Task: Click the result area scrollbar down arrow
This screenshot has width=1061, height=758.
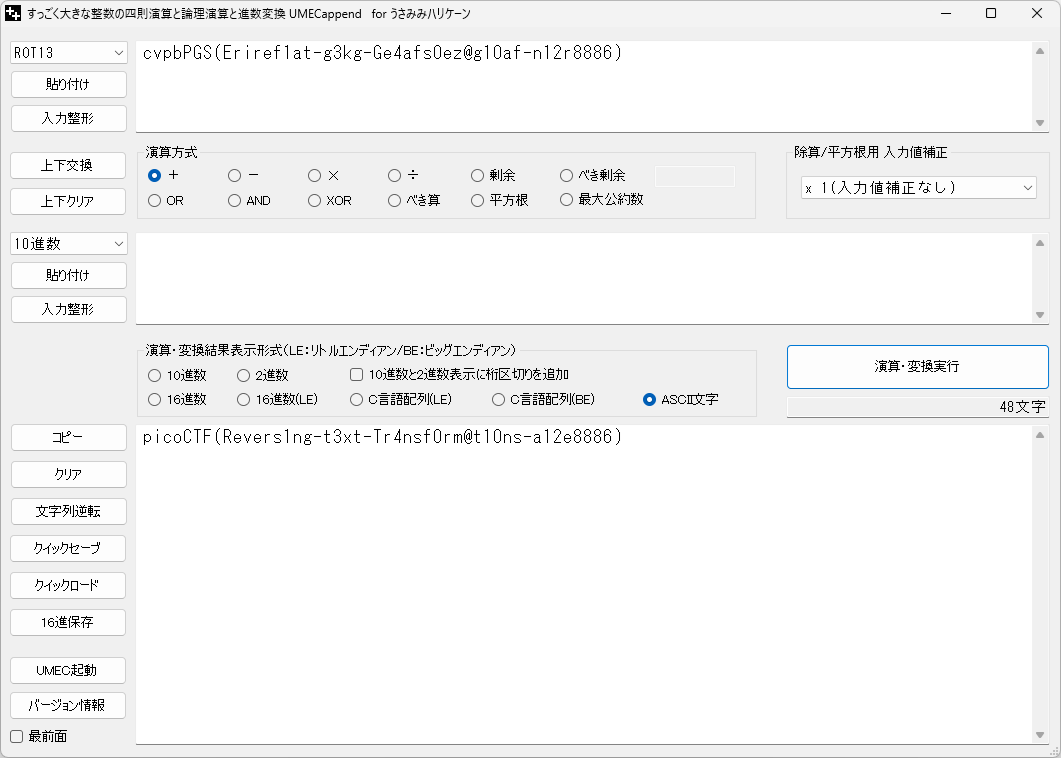Action: pyautogui.click(x=1039, y=735)
